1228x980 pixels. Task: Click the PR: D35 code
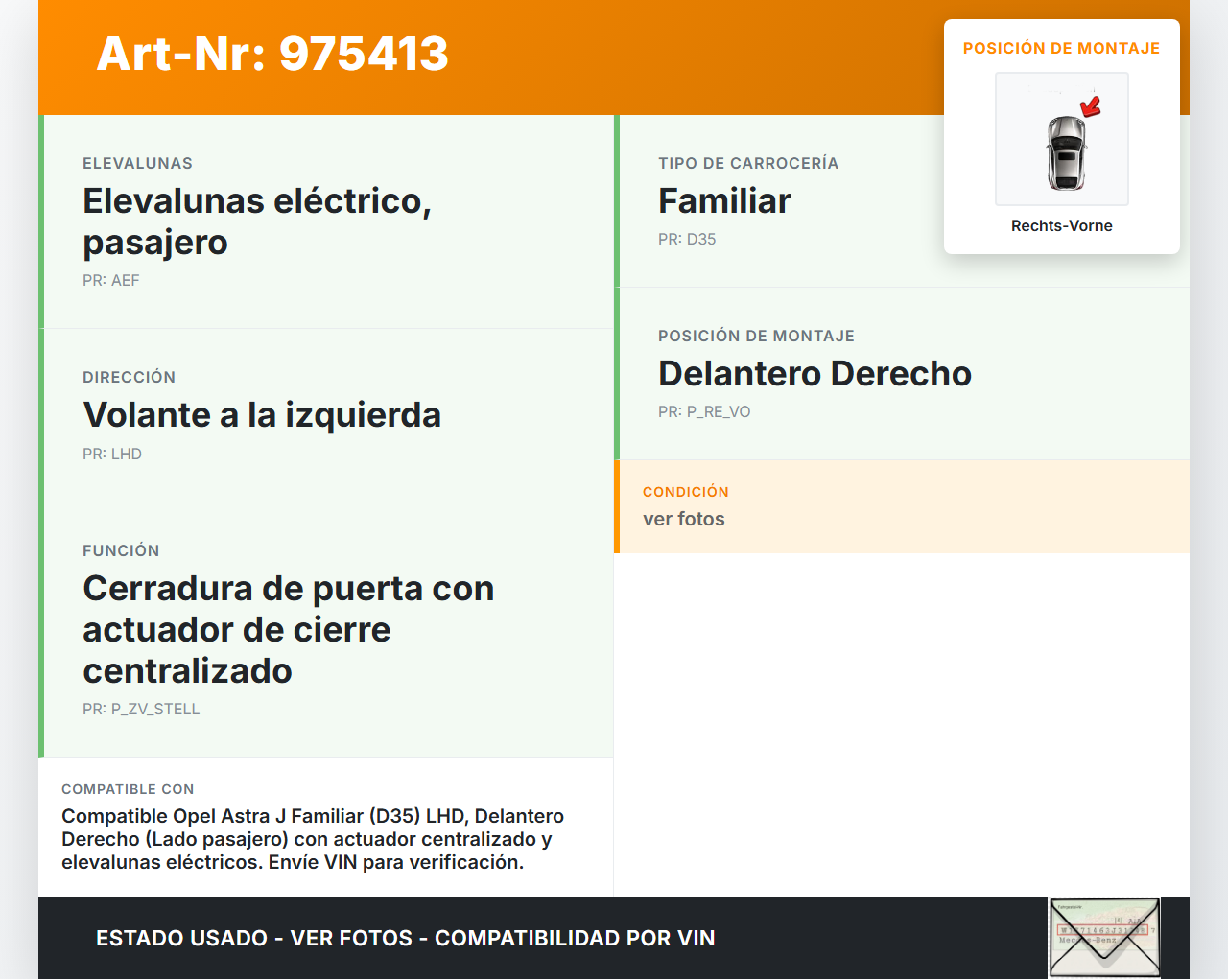click(687, 240)
